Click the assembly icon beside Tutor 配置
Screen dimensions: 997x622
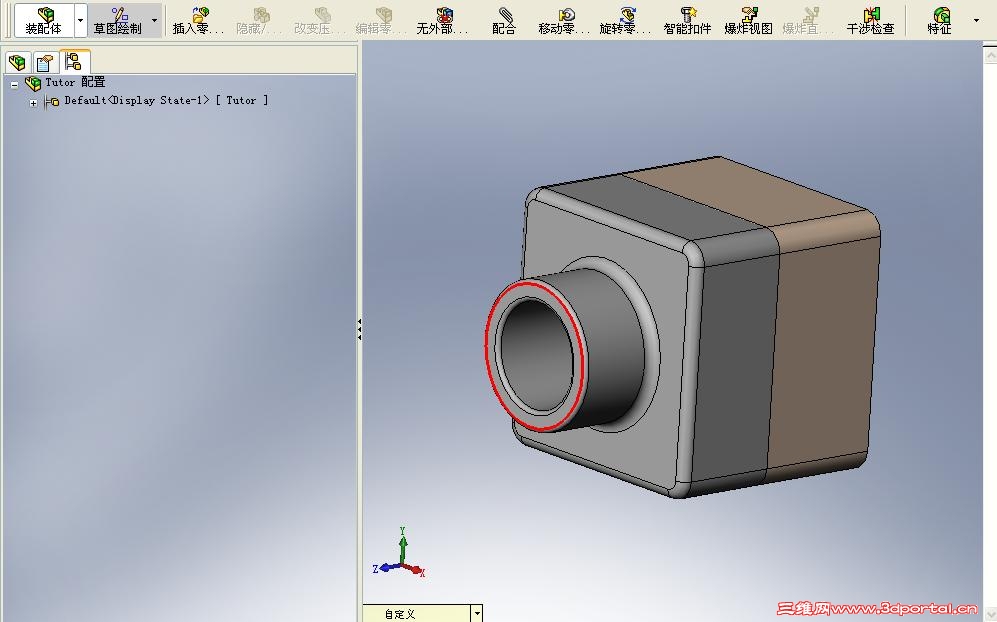pos(32,83)
